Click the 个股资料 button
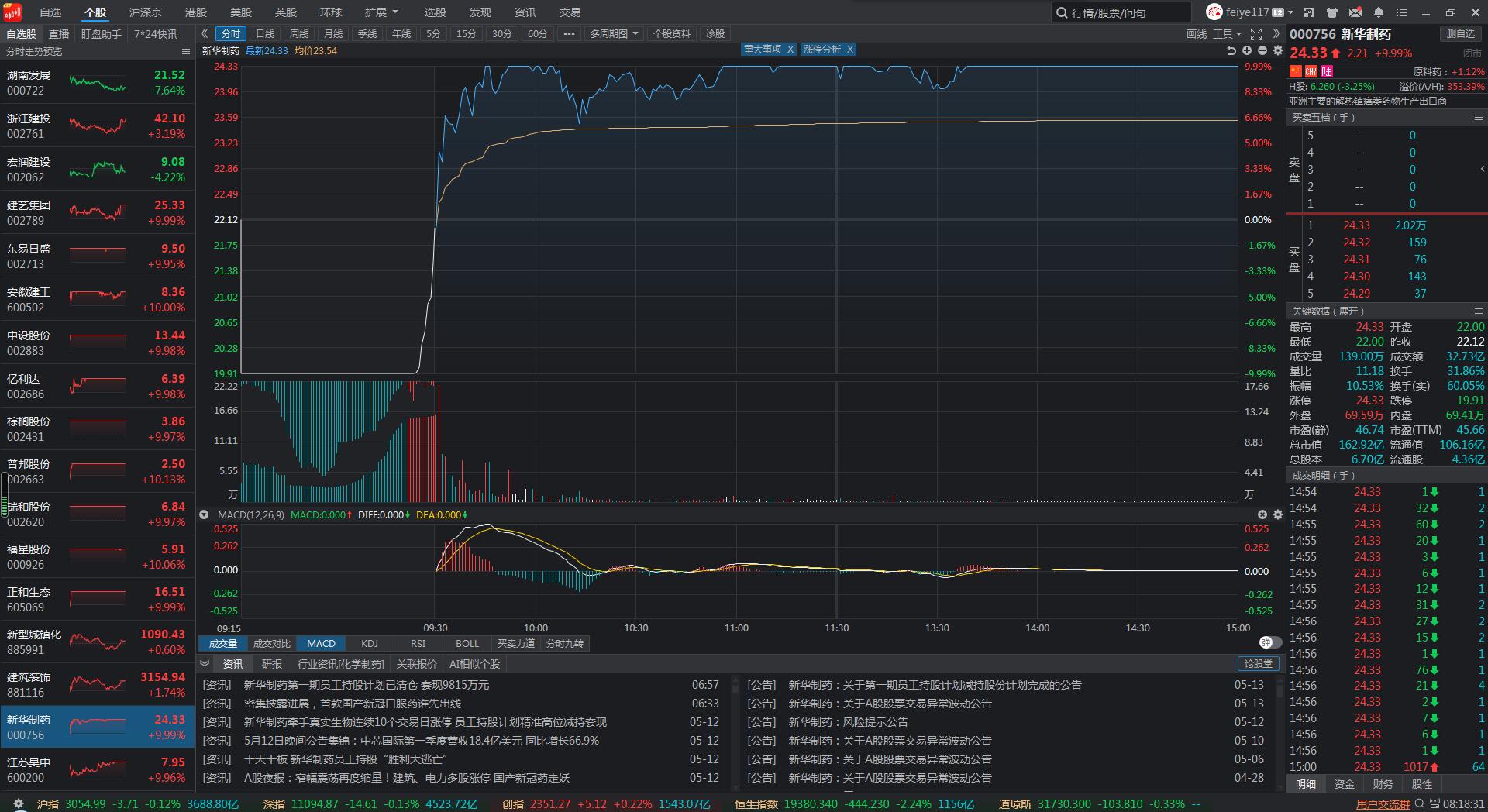Image resolution: width=1488 pixels, height=812 pixels. 671,34
